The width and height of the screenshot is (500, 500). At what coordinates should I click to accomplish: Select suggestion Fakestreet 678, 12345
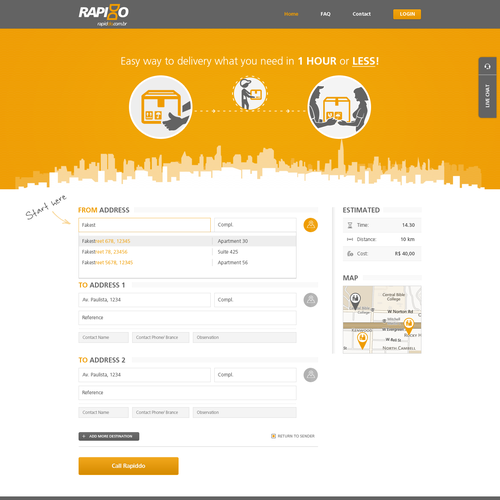tap(187, 241)
